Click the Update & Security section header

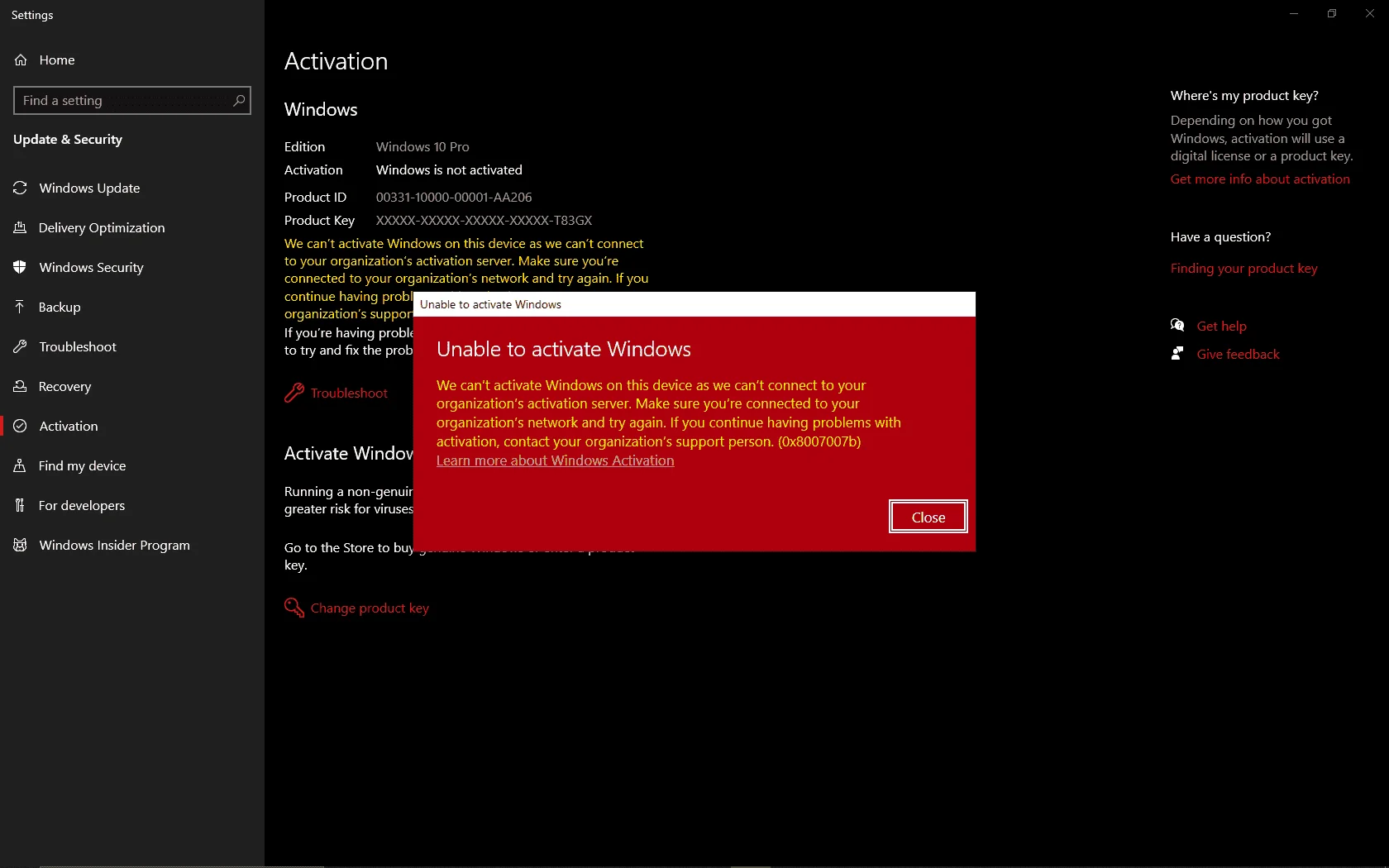(68, 140)
